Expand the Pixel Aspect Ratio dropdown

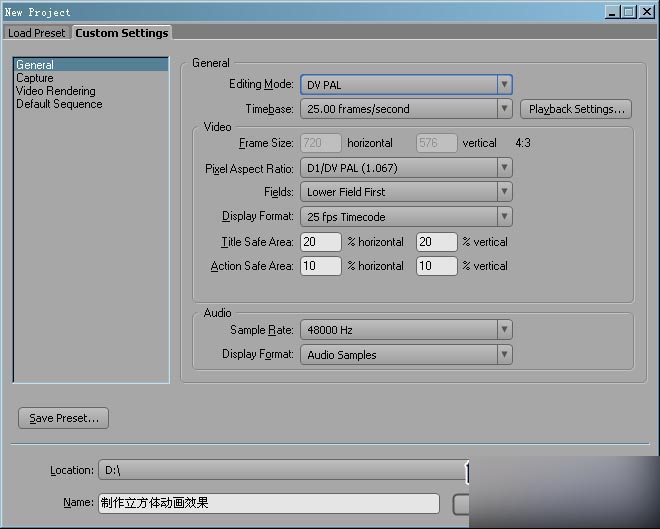(x=406, y=168)
